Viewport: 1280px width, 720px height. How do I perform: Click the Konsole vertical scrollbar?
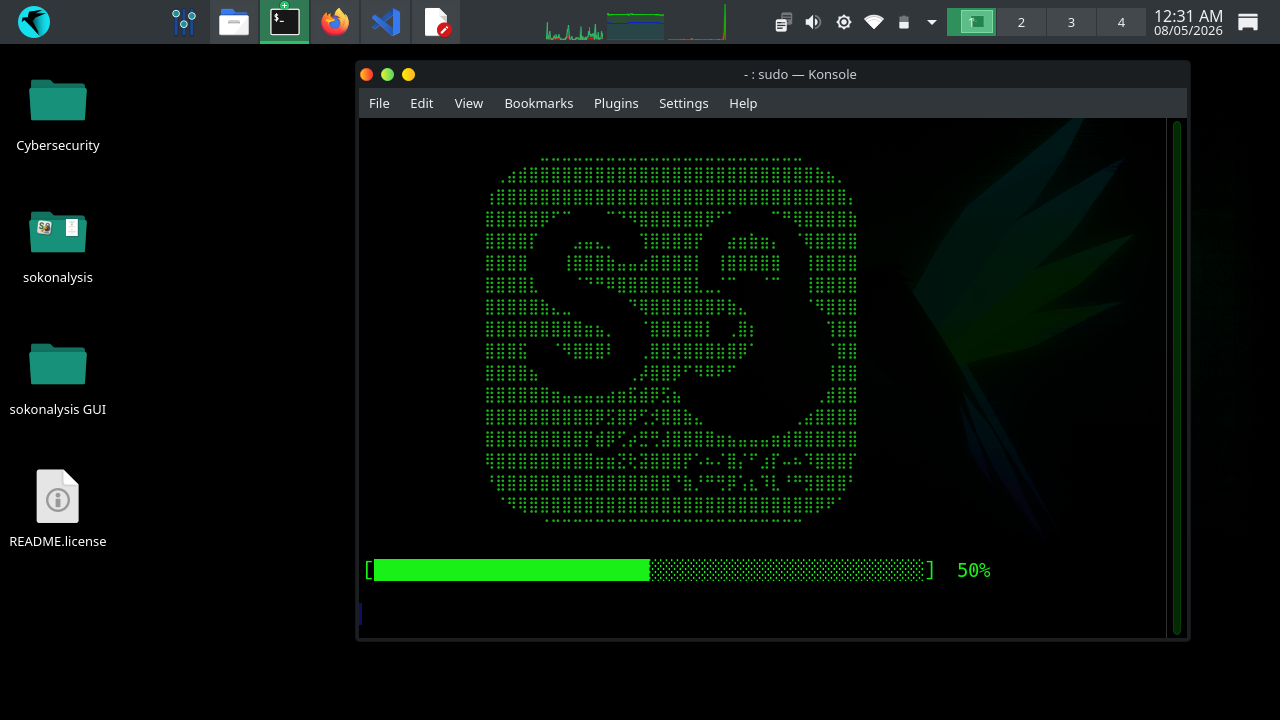click(1177, 378)
